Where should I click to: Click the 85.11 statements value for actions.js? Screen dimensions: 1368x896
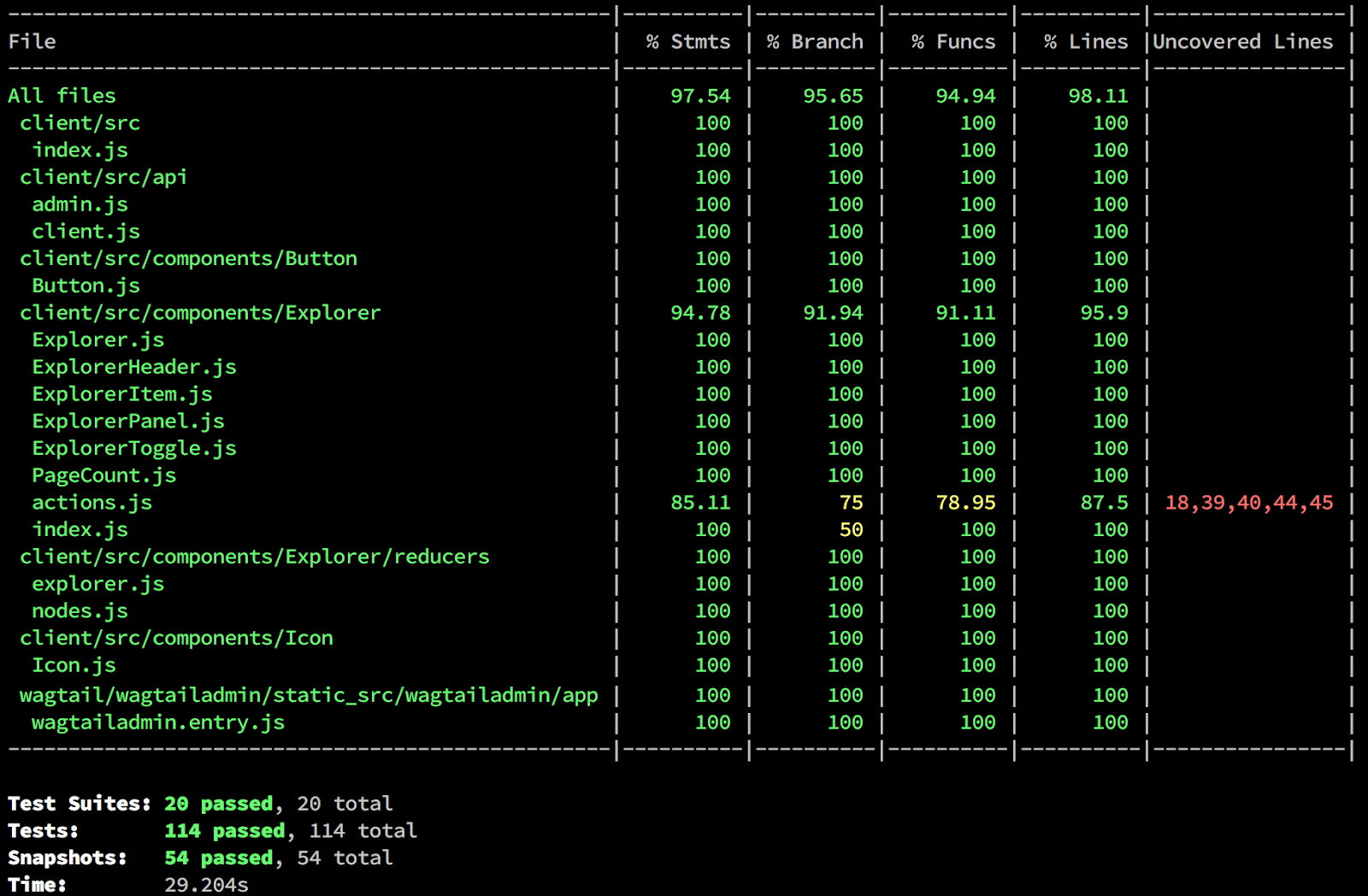click(700, 503)
